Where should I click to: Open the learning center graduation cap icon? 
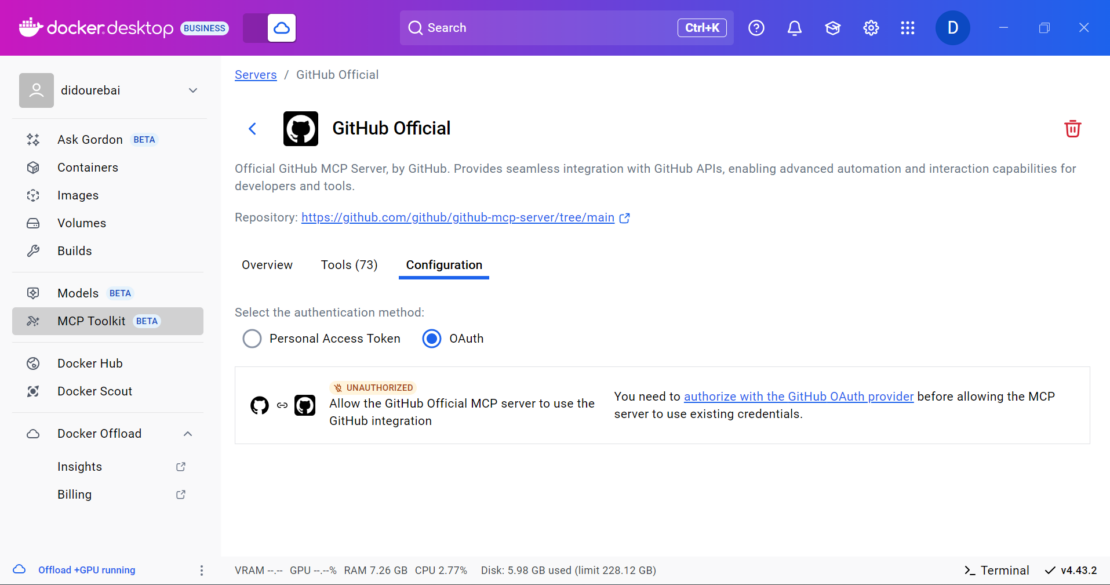pyautogui.click(x=832, y=28)
